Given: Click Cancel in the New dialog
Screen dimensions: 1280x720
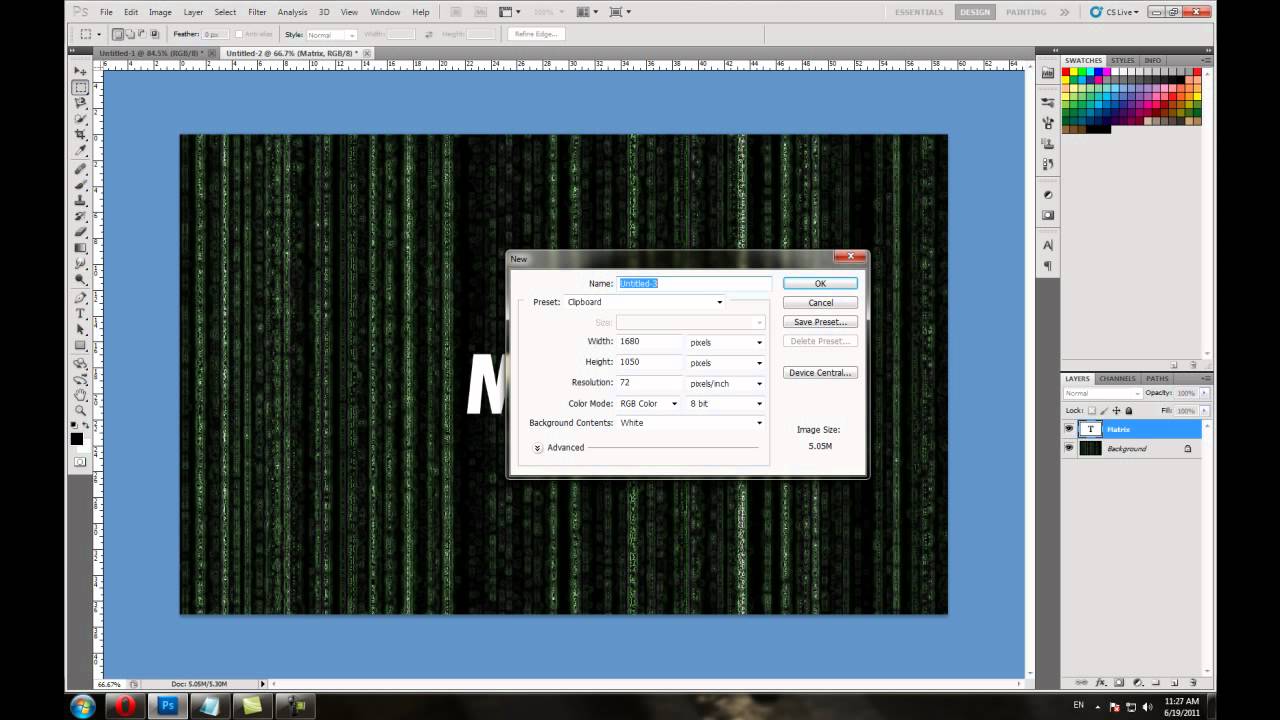Looking at the screenshot, I should (x=820, y=303).
